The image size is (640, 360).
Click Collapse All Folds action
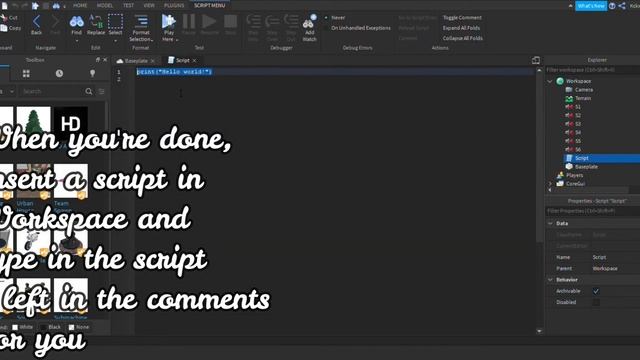[x=462, y=38]
